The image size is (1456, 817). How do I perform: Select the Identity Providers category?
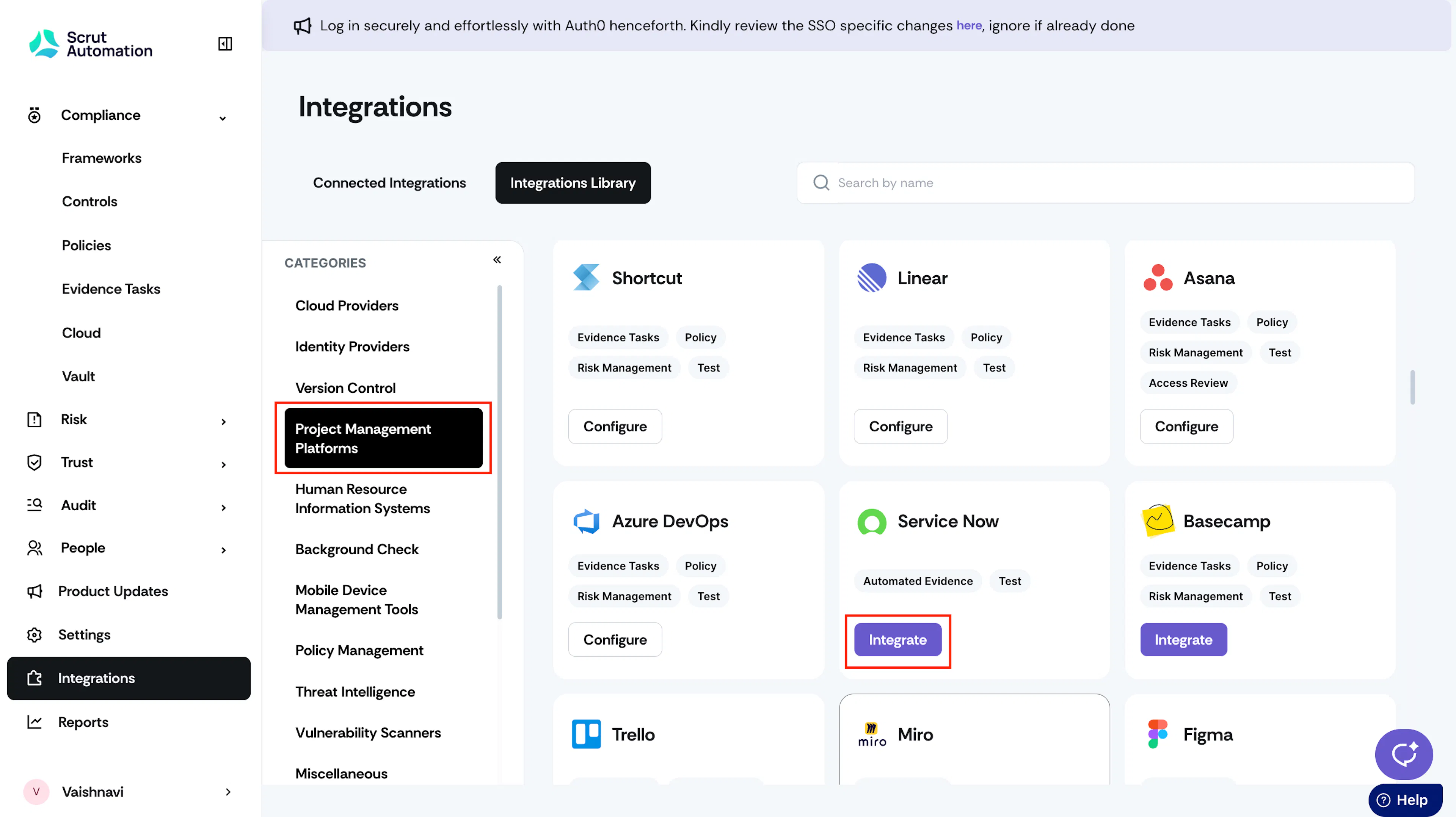pyautogui.click(x=351, y=347)
